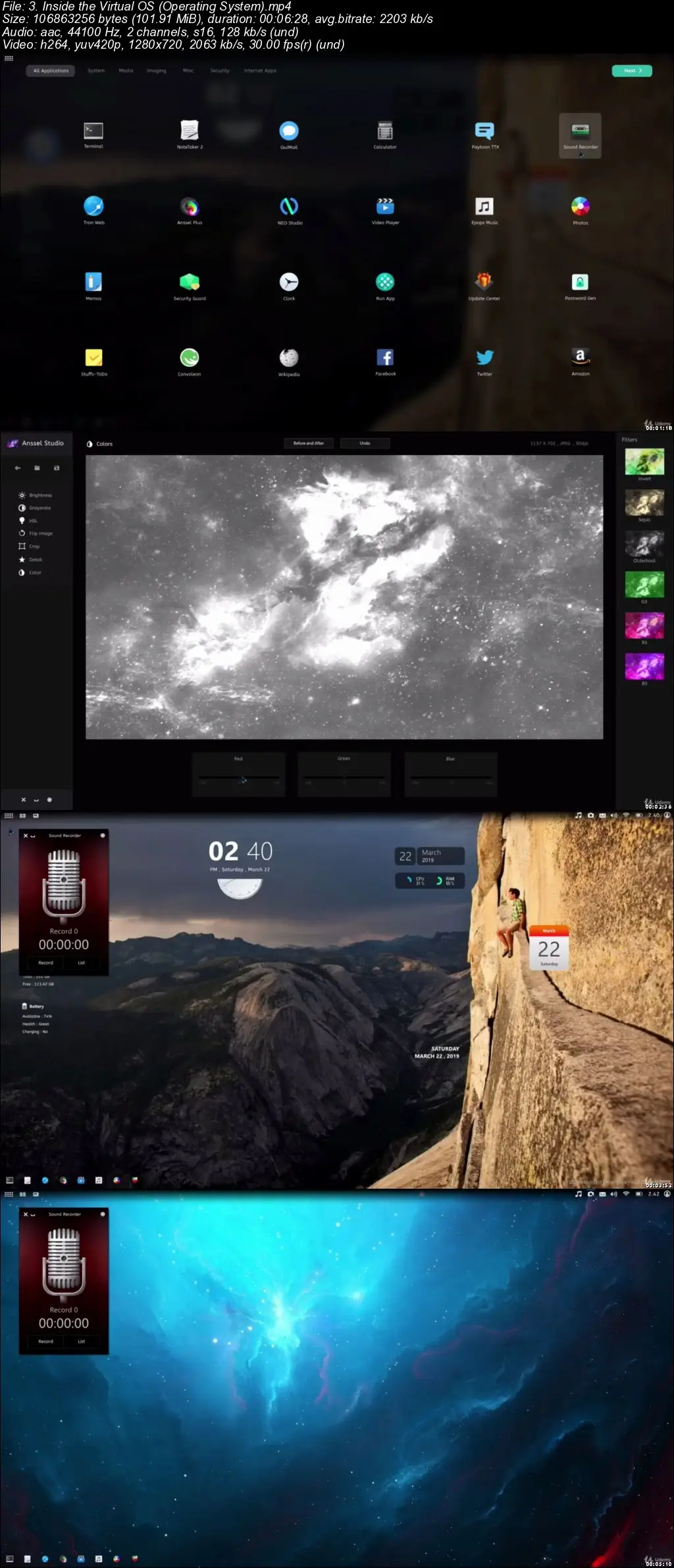Viewport: 674px width, 1568px height.
Task: Apply the R5 pink filter thumbnail
Action: 644,626
